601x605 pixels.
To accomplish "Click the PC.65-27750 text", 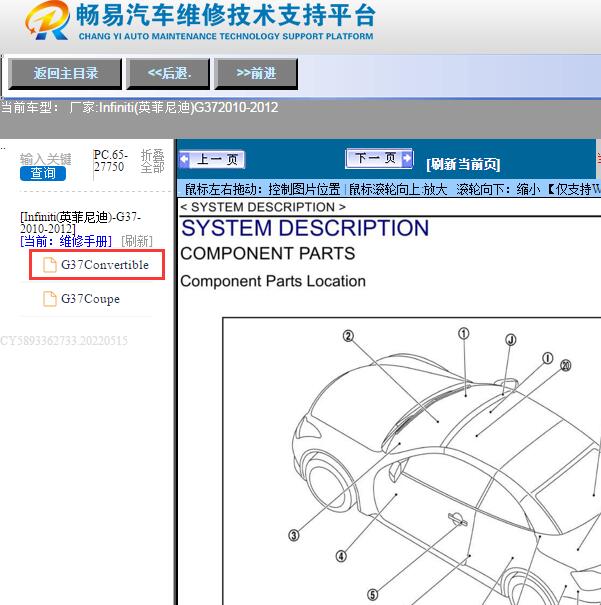I will (x=110, y=161).
